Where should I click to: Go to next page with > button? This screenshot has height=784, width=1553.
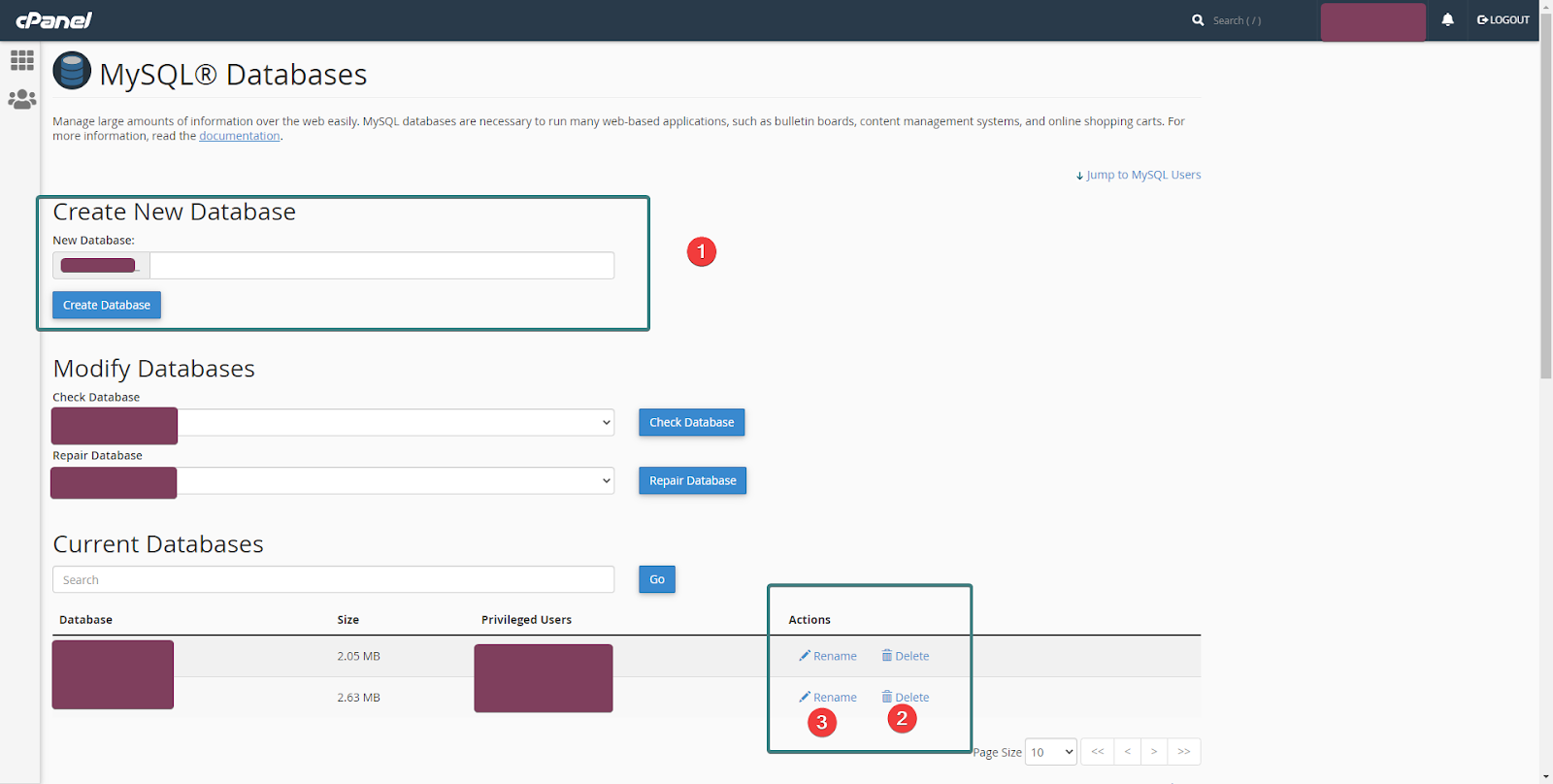coord(1154,752)
